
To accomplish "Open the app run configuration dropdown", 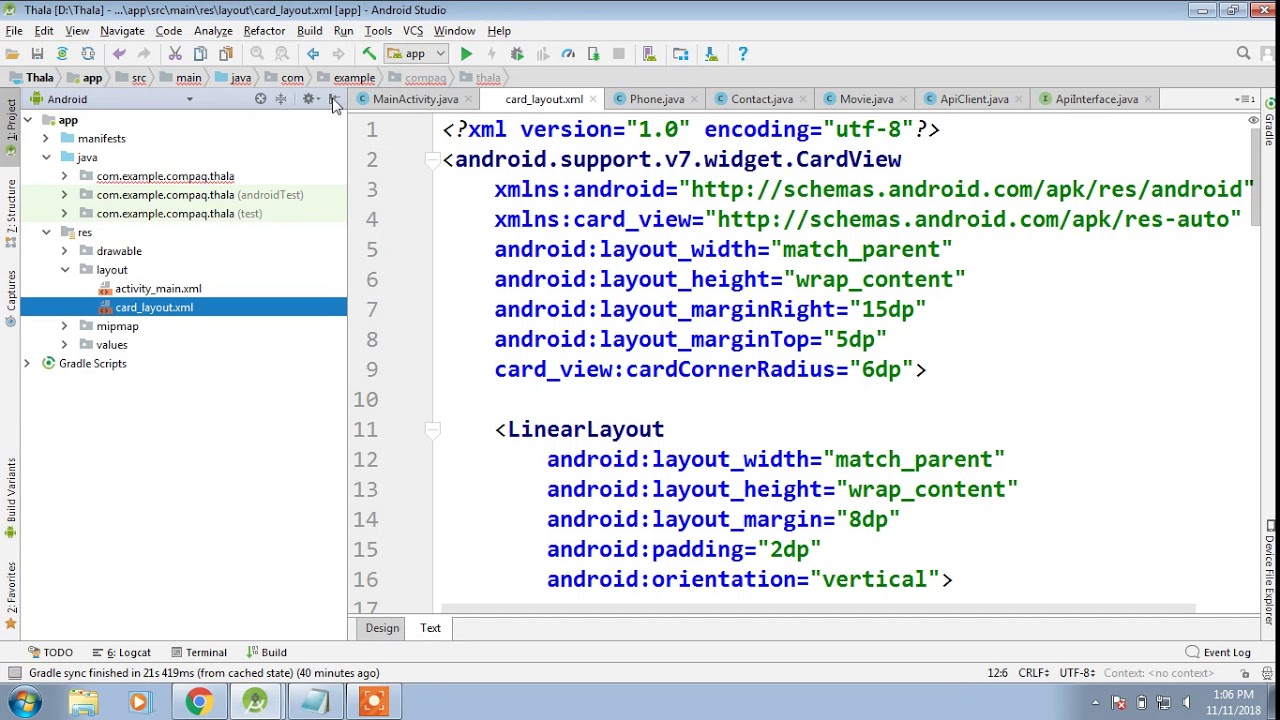I will click(415, 54).
